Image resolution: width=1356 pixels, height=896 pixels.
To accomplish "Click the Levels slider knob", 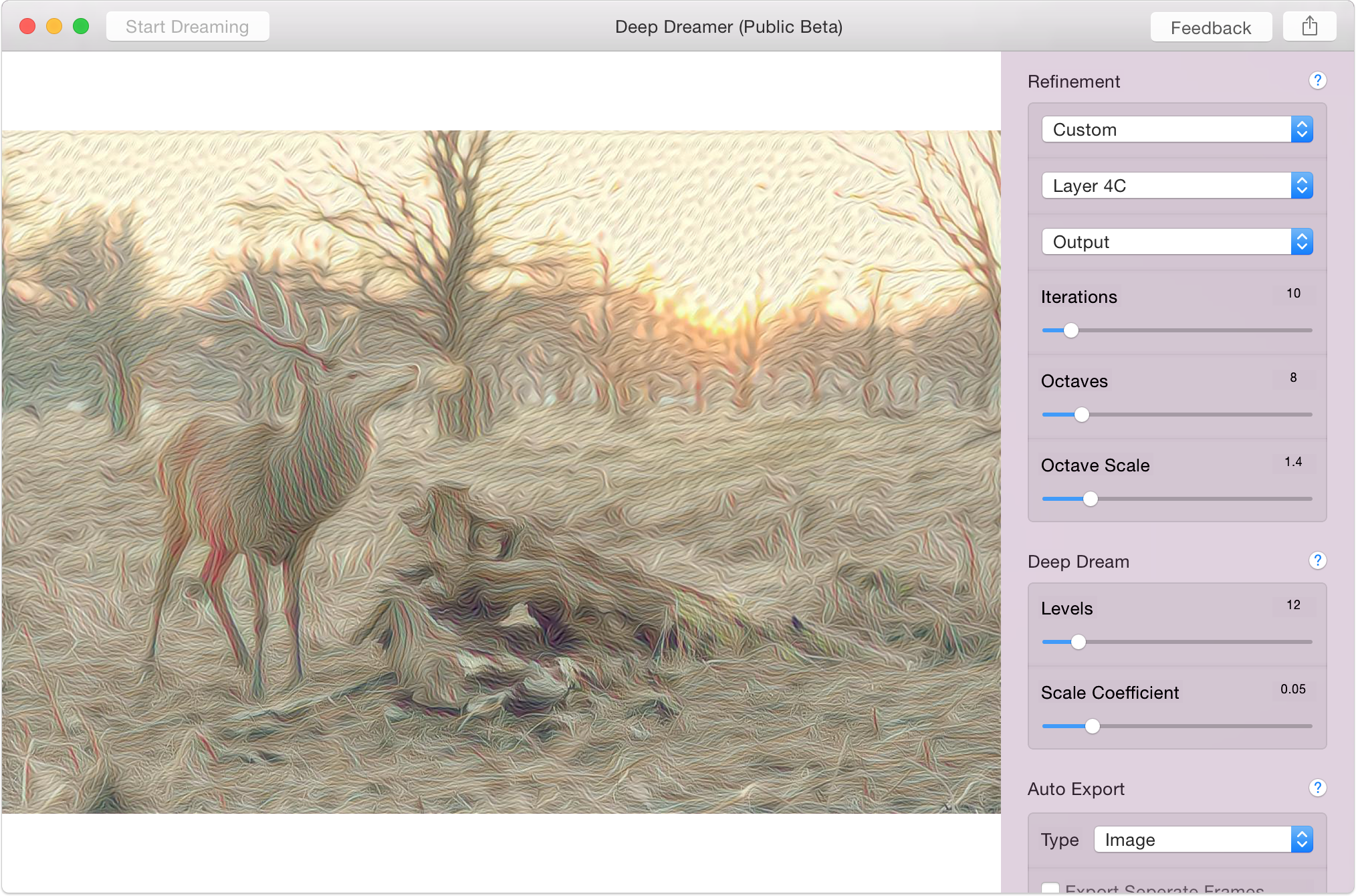I will pyautogui.click(x=1078, y=642).
